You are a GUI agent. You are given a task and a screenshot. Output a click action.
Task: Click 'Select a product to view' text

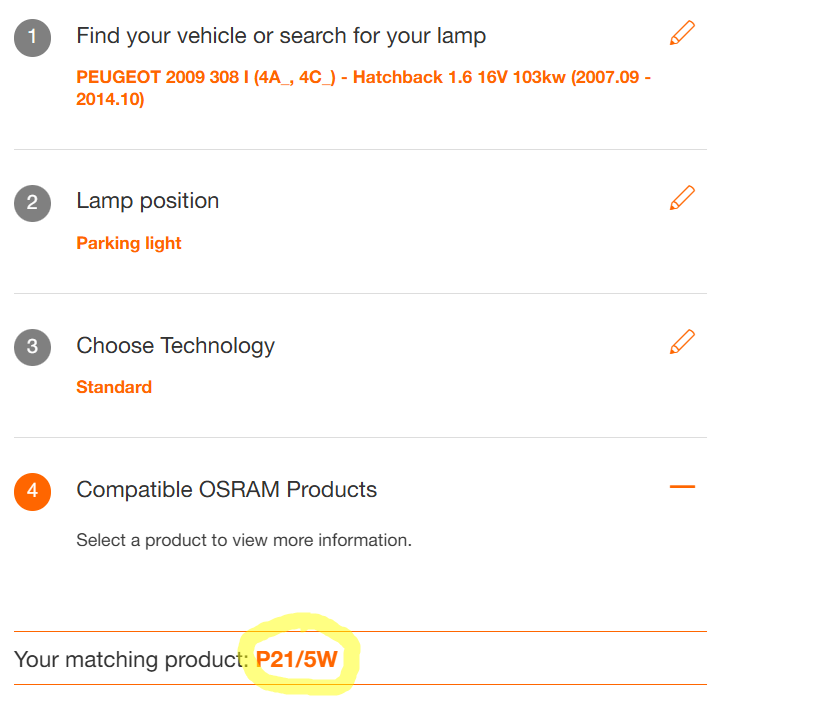click(244, 541)
